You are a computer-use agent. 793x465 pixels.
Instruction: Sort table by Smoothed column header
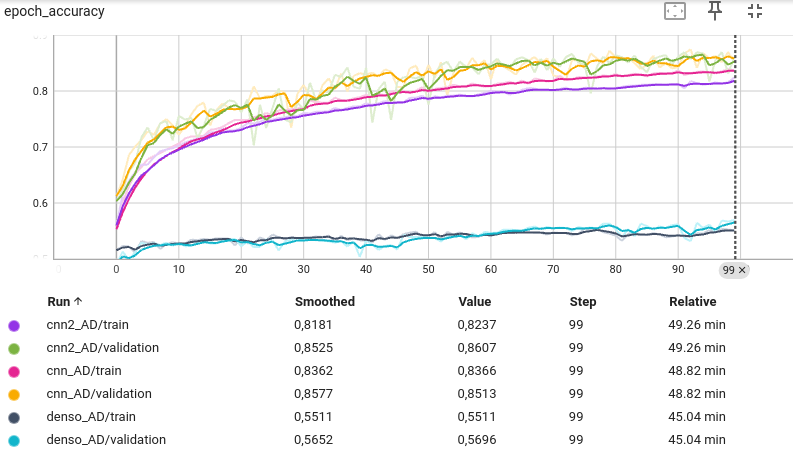point(324,301)
